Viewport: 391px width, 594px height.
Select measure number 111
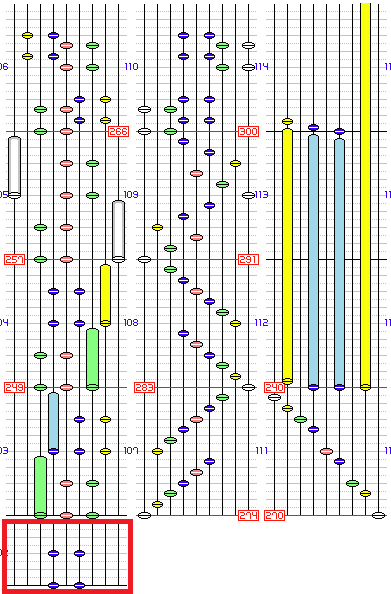[262, 451]
